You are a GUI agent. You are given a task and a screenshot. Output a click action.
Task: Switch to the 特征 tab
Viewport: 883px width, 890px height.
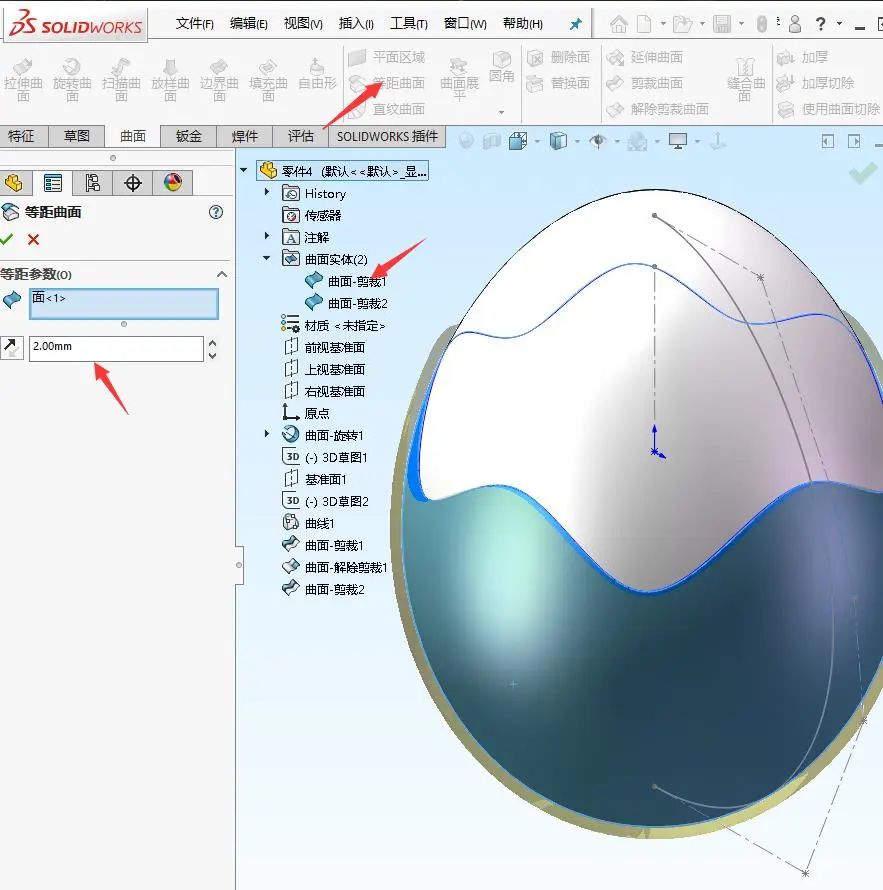(22, 136)
